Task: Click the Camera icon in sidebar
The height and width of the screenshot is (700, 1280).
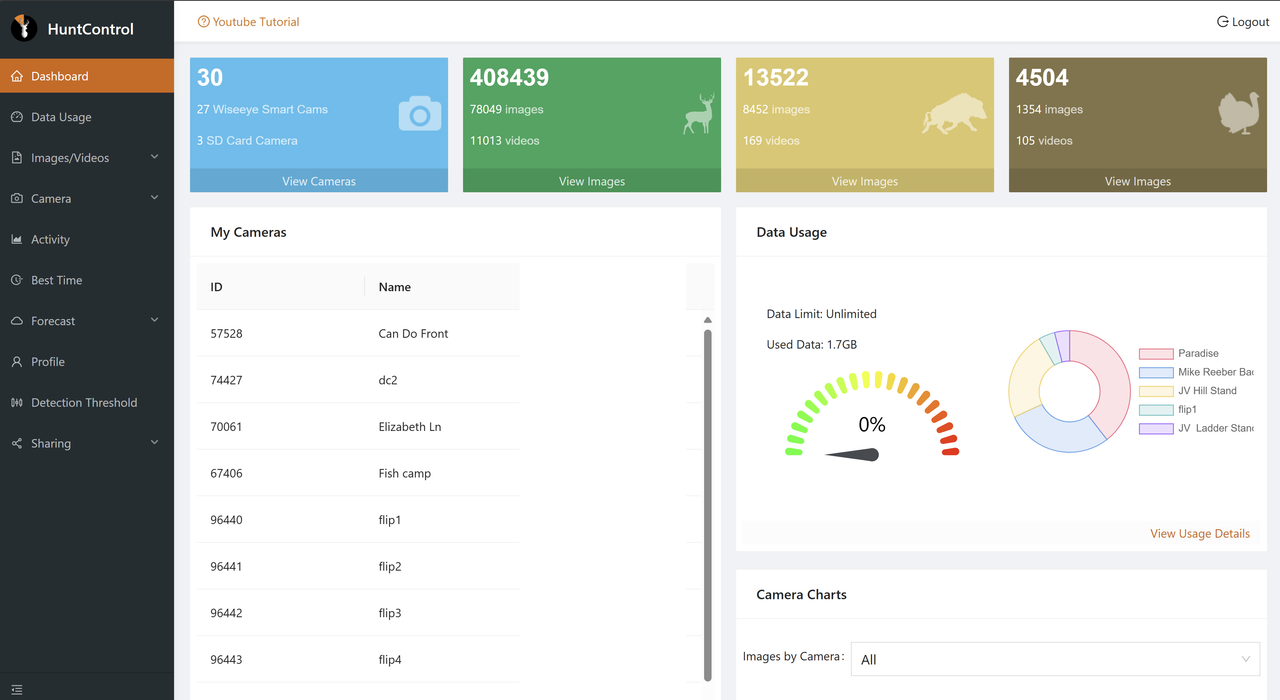Action: click(x=17, y=199)
